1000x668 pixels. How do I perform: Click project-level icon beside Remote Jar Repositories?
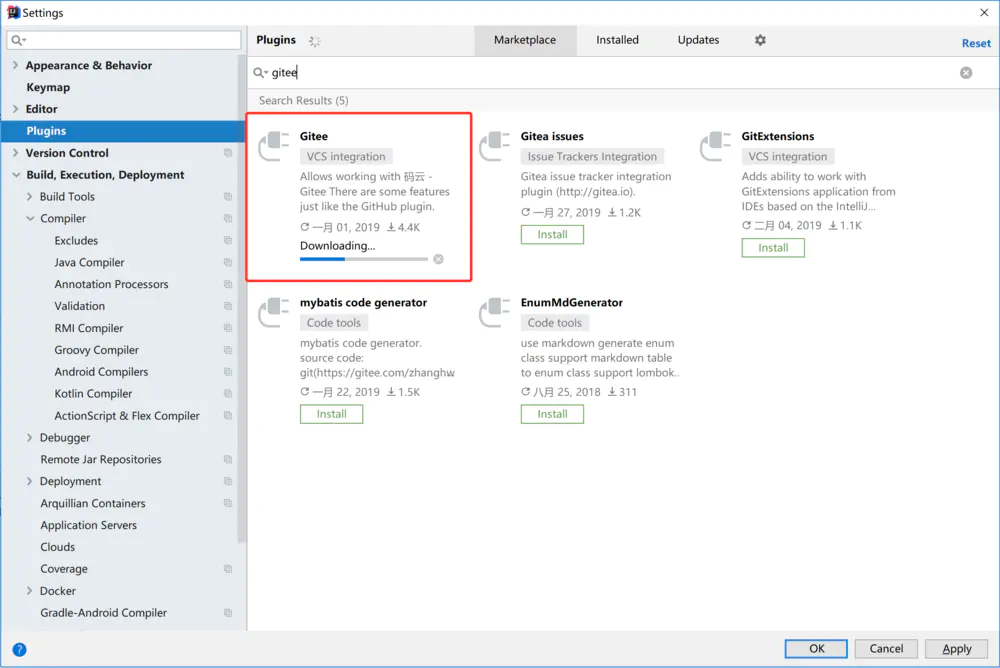(x=228, y=459)
